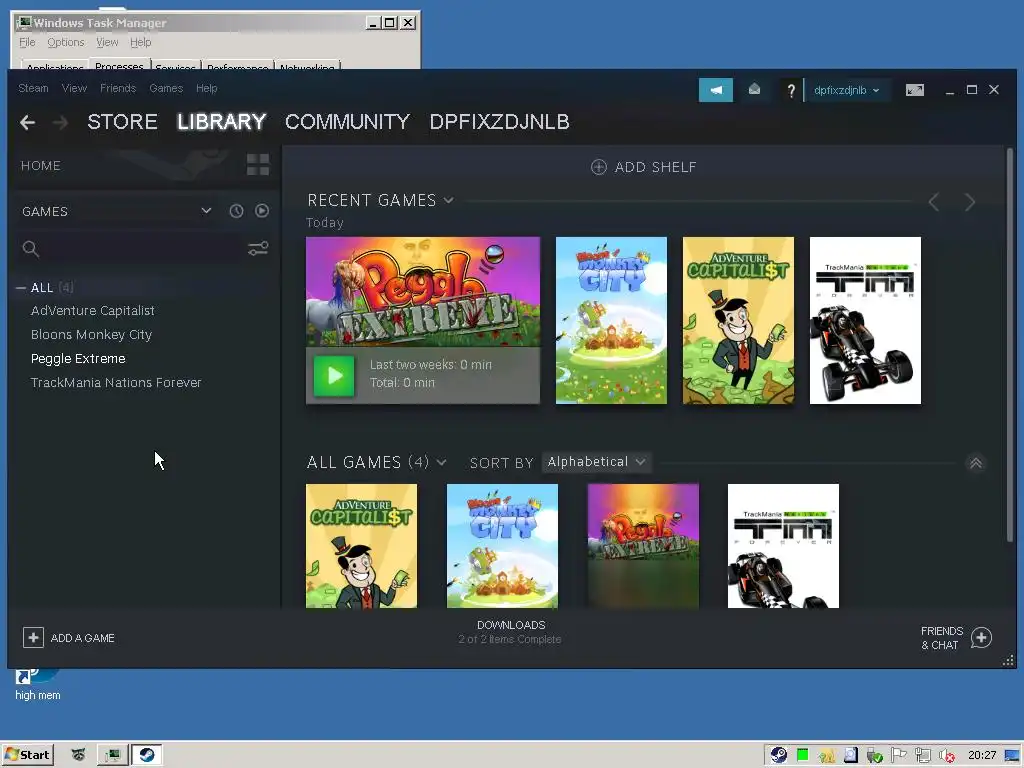The height and width of the screenshot is (768, 1024).
Task: Click the Windows Start button
Action: [27, 755]
